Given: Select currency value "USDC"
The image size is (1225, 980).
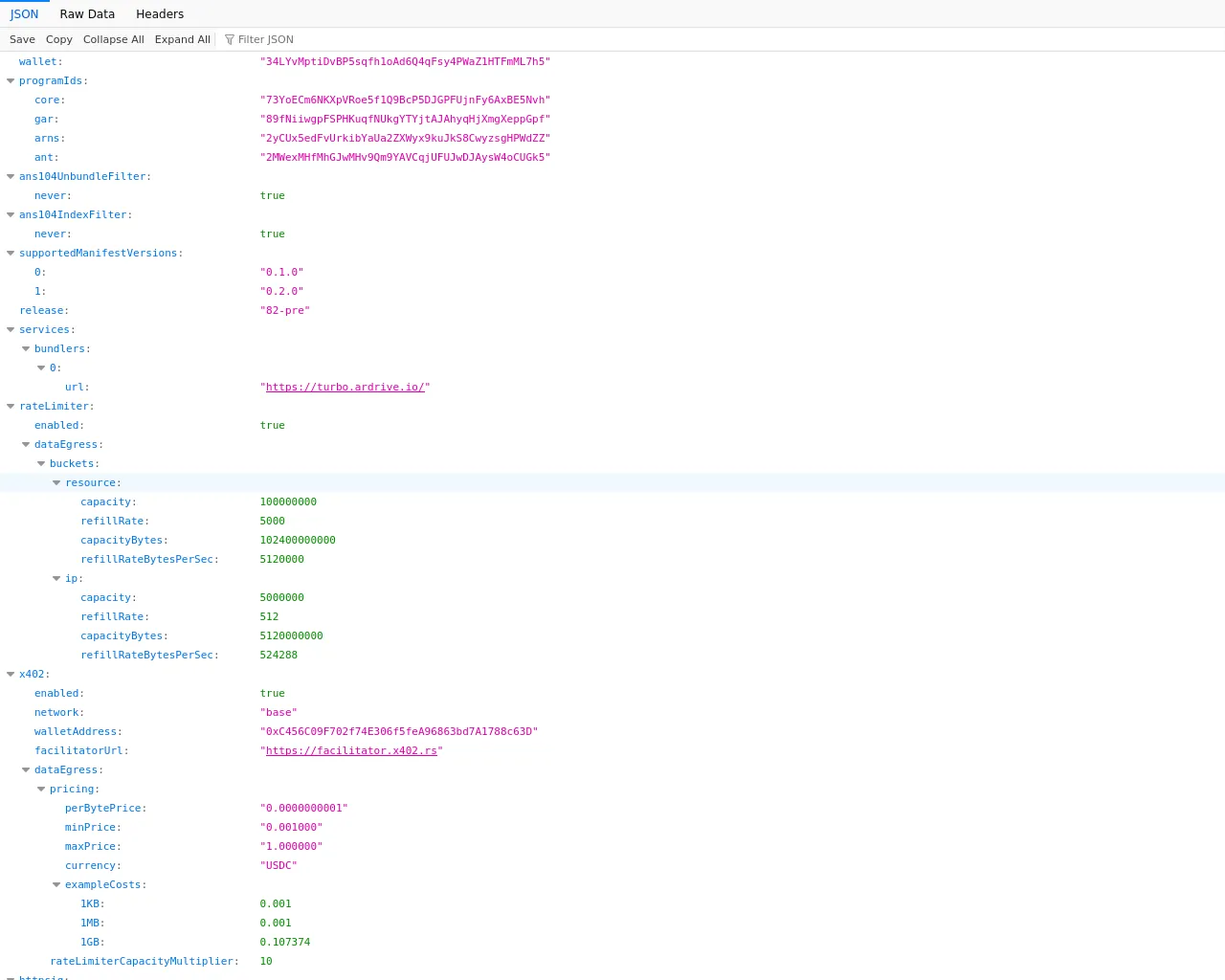Looking at the screenshot, I should [278, 865].
